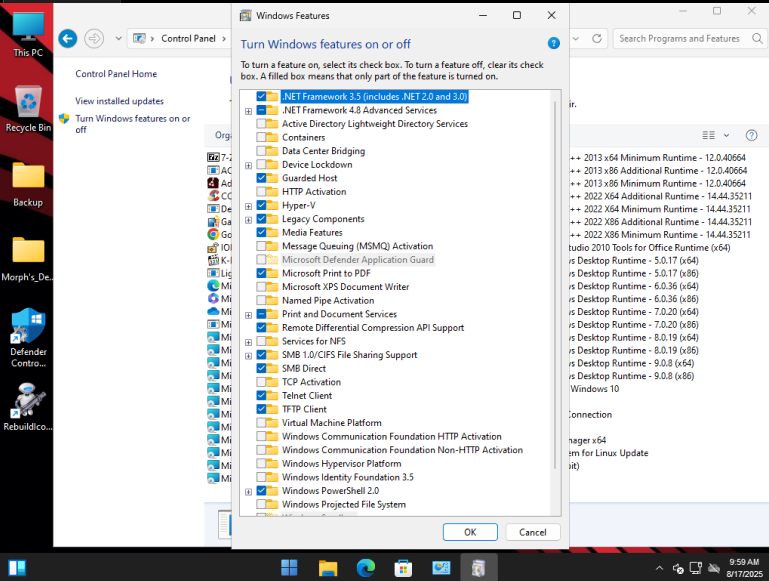769x581 pixels.
Task: Click the Google Chrome icon in program list
Action: [213, 234]
